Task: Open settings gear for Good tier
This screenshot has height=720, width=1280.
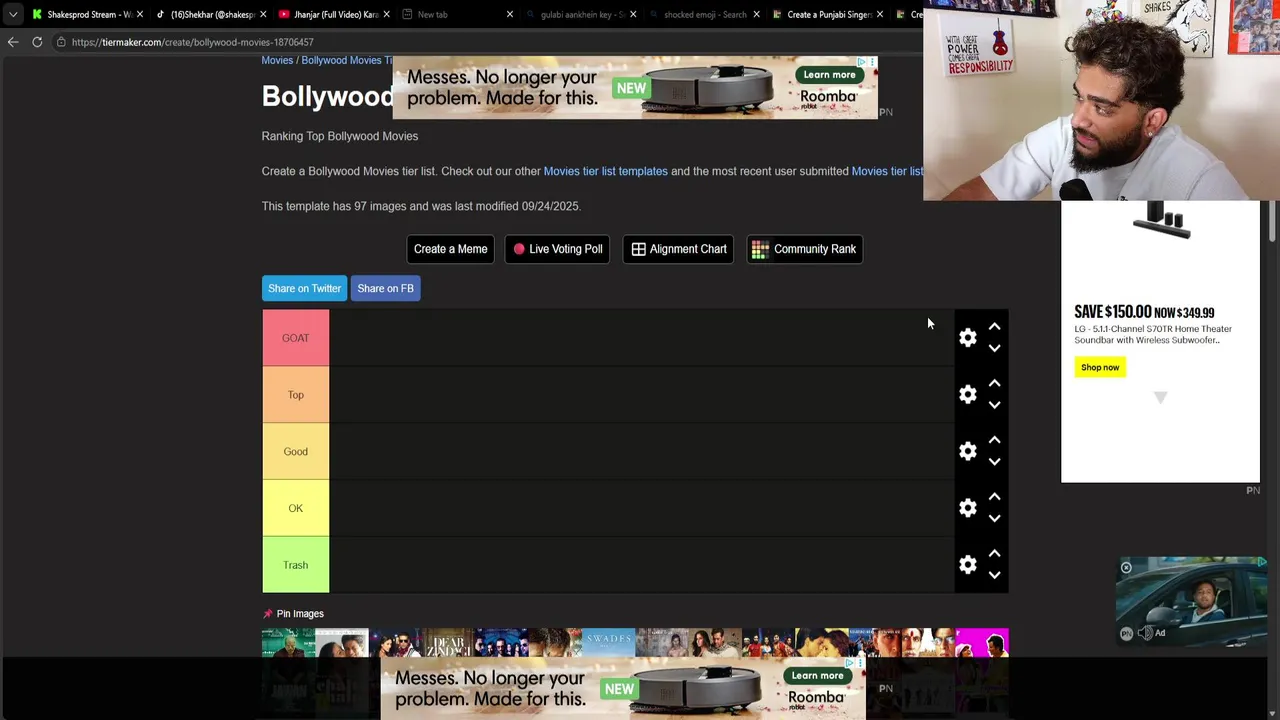Action: 967,452
